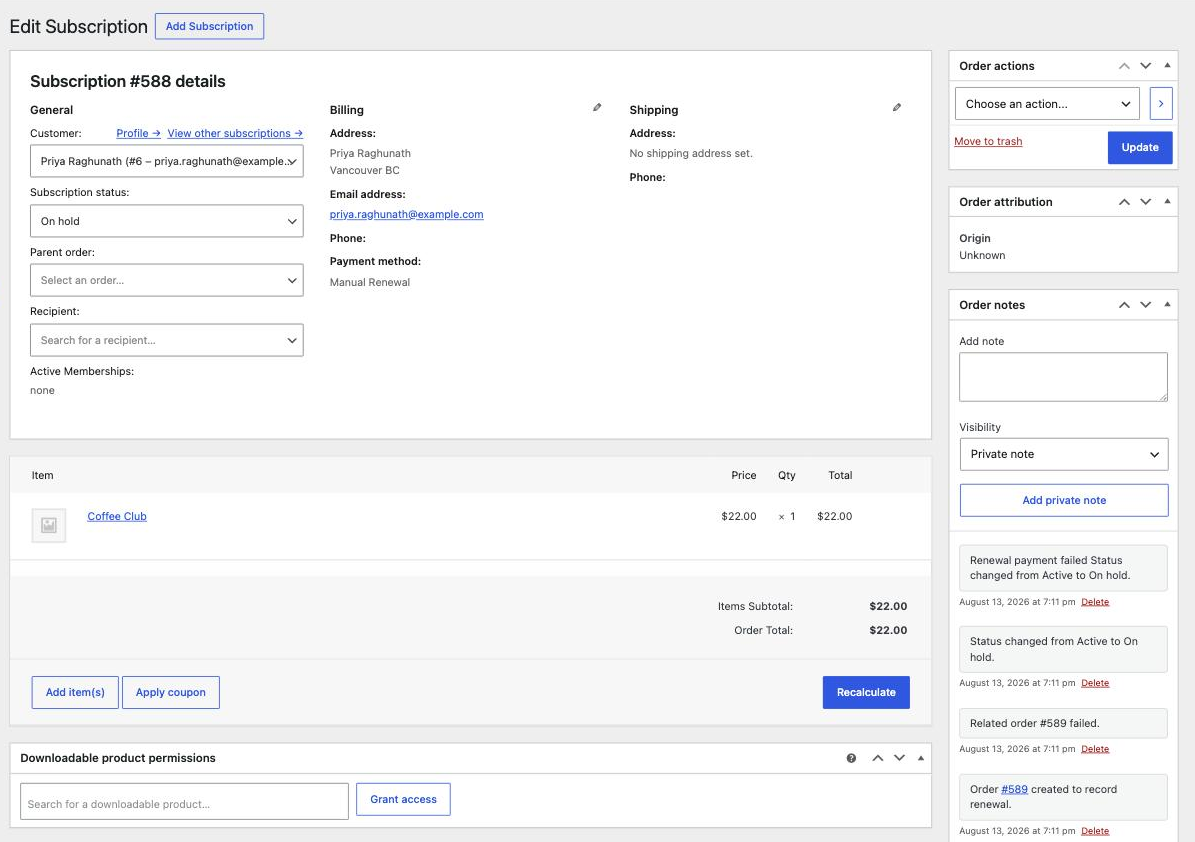The width and height of the screenshot is (1195, 842).
Task: Open the Recipient search dropdown
Action: (x=167, y=340)
